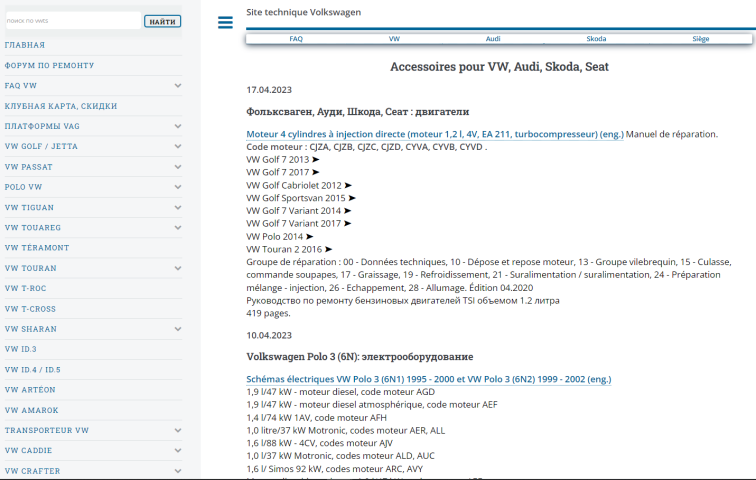
Task: Select the FAQ tab in top navigation
Action: (296, 39)
